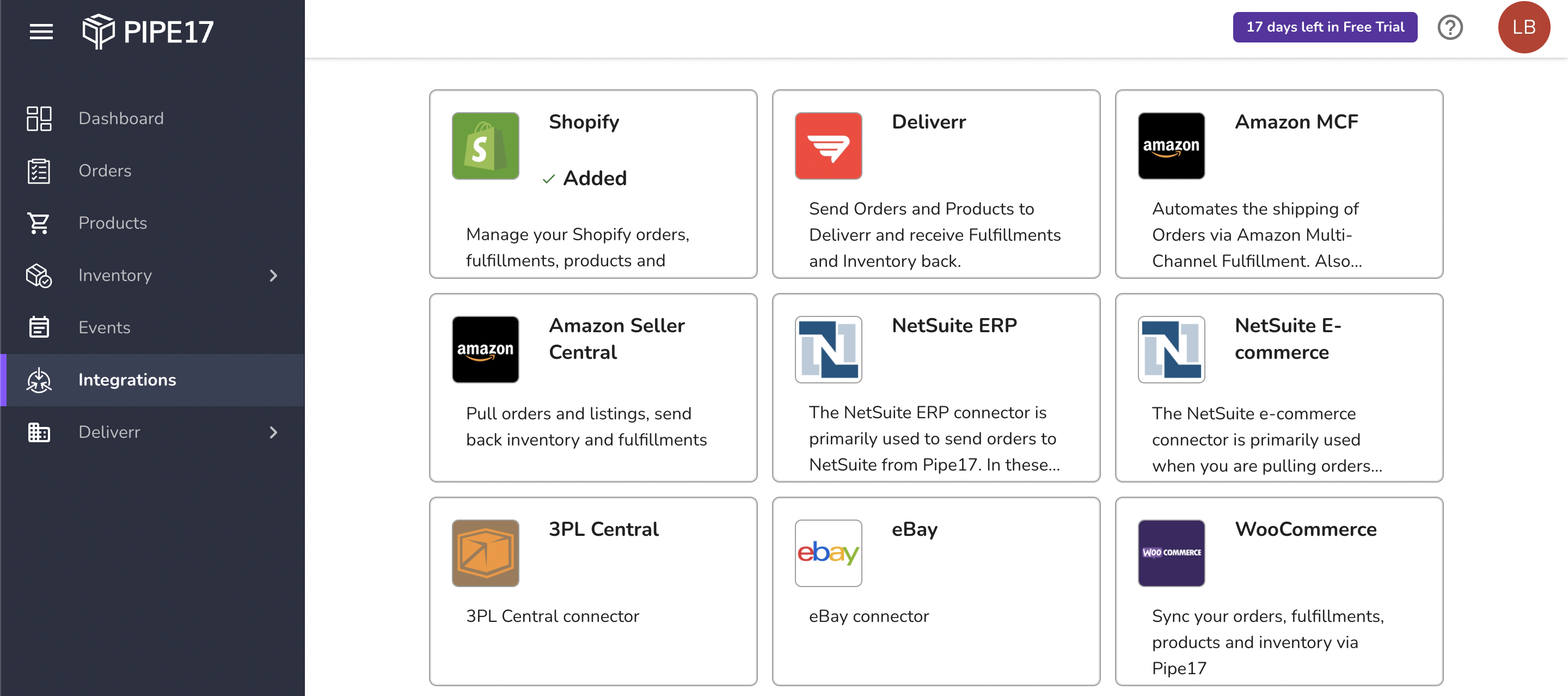Open the NetSuite ERP integration card

(x=935, y=388)
